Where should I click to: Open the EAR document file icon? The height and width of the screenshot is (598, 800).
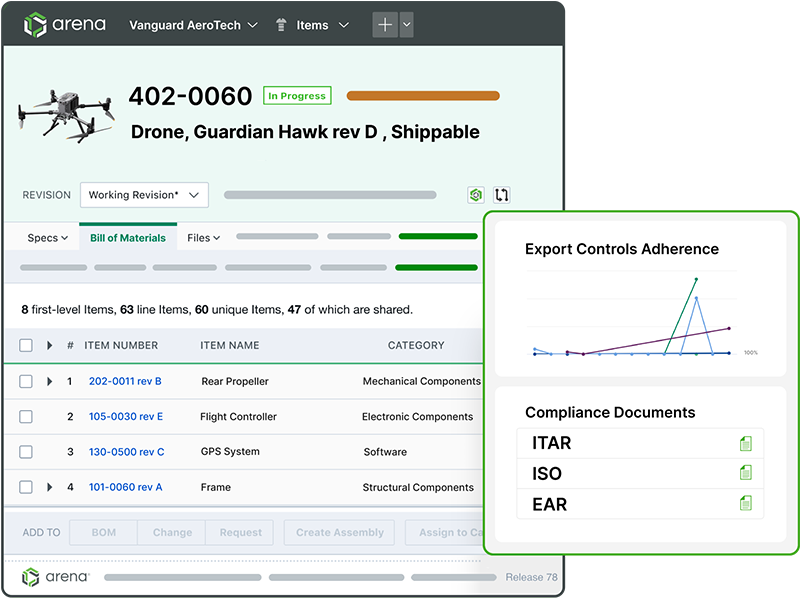pyautogui.click(x=745, y=504)
